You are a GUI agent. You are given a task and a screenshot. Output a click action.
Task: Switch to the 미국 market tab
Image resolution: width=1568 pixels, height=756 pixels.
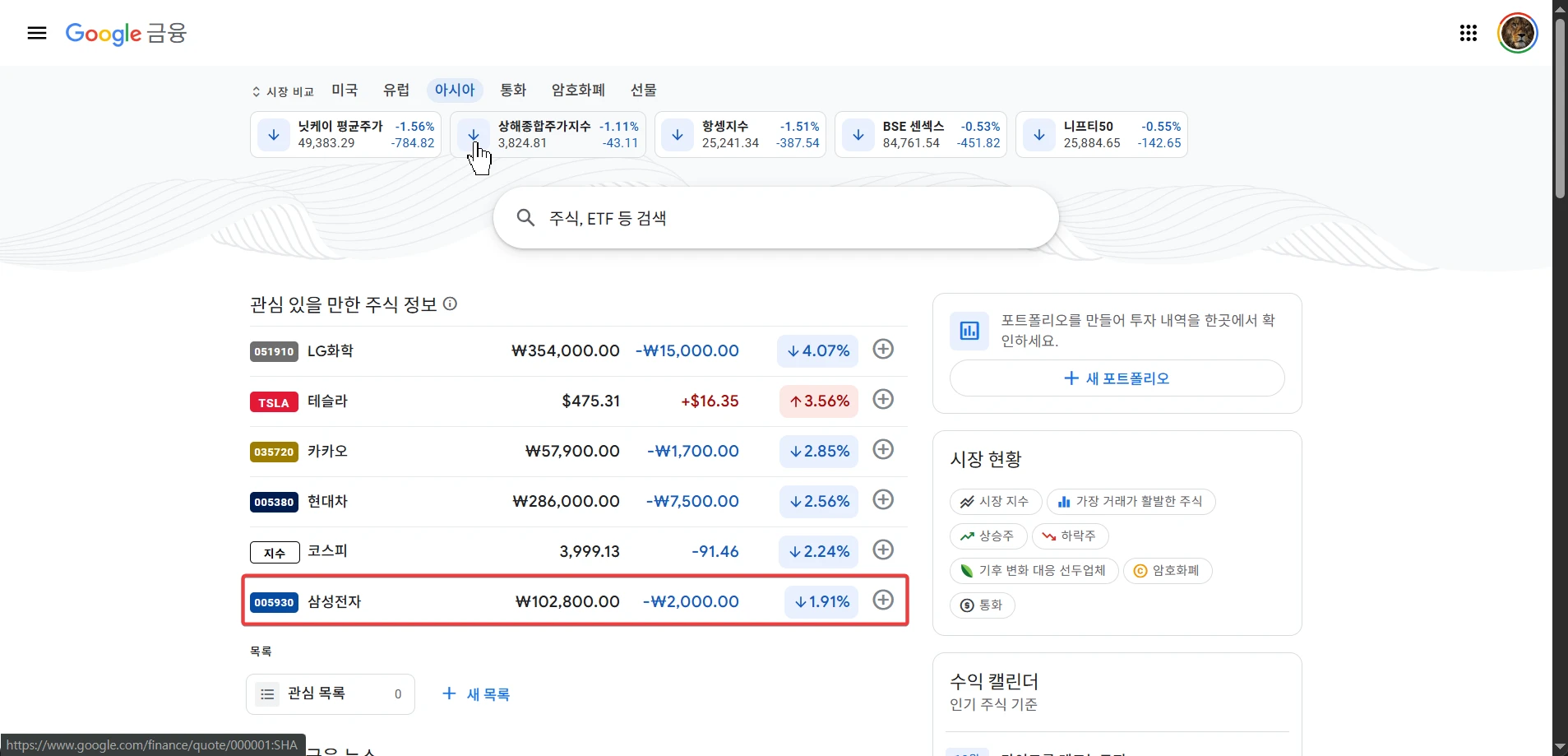(345, 90)
